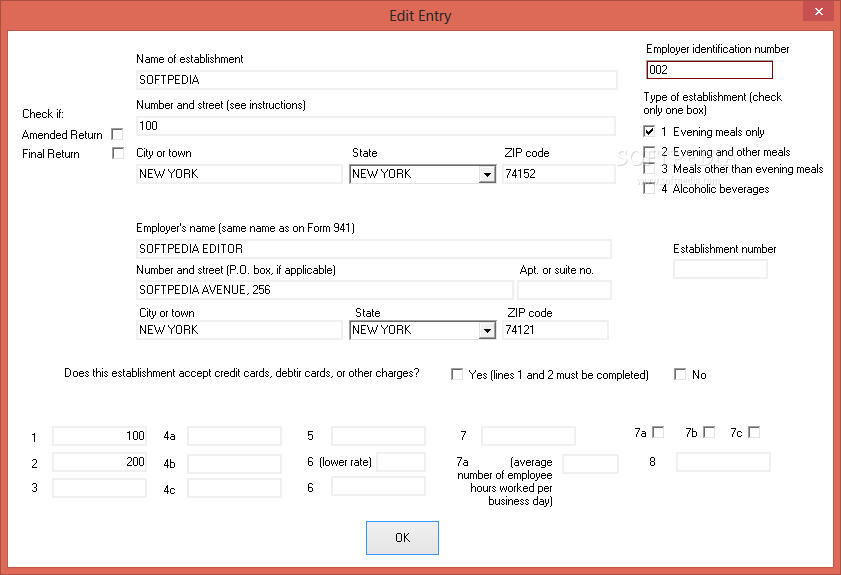Edit the employer City or town field

click(239, 330)
